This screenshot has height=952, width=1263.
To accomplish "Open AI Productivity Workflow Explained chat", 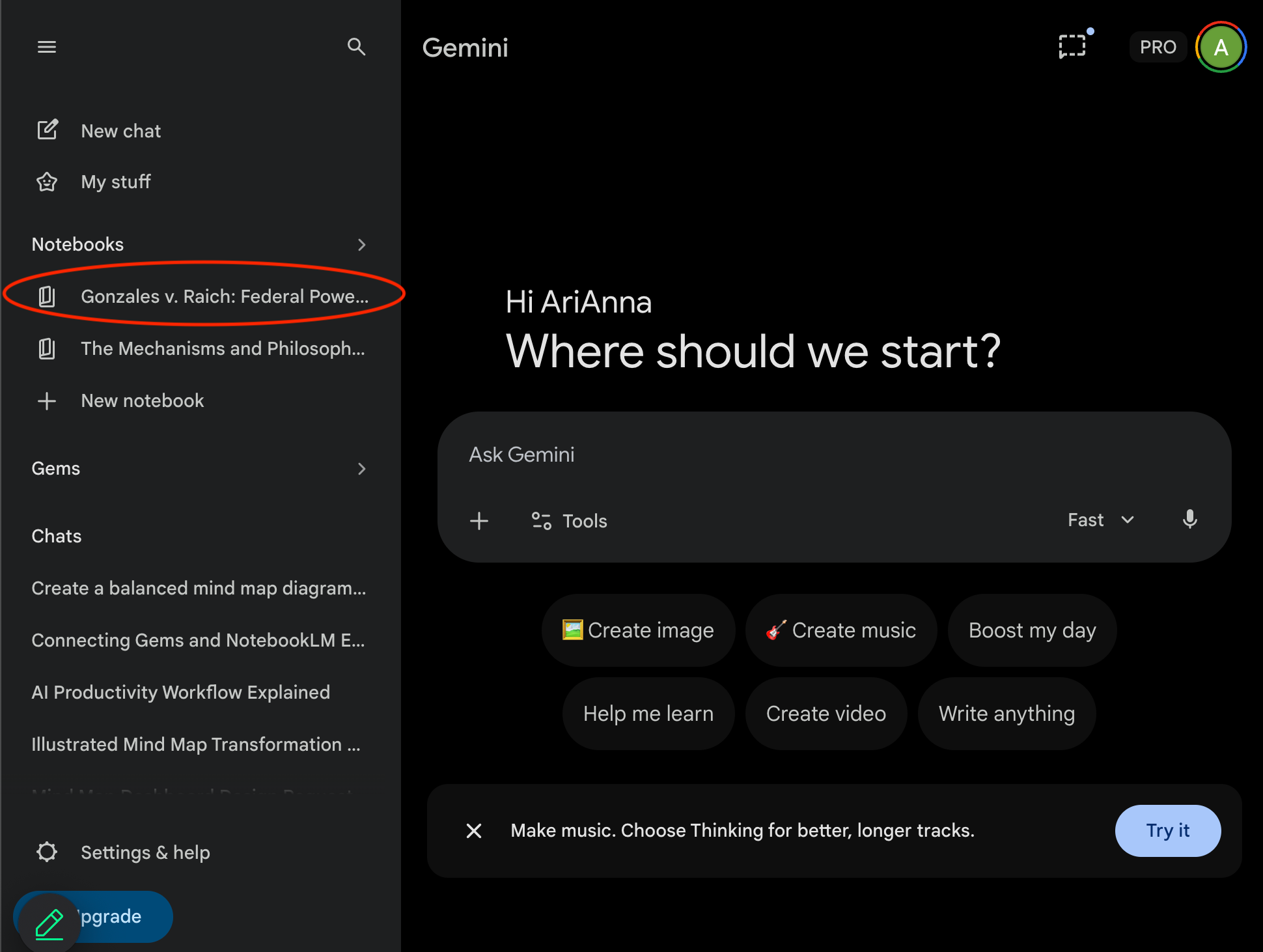I will coord(180,692).
